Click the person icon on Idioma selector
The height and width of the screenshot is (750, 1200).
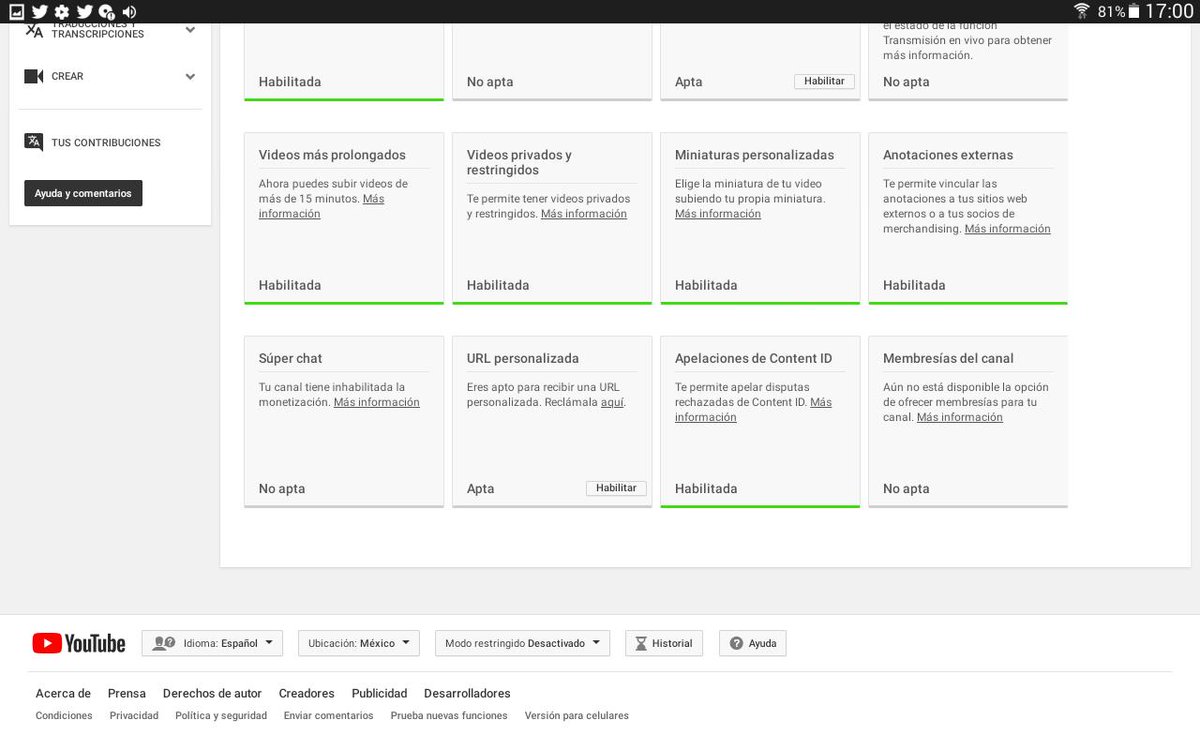pos(163,643)
